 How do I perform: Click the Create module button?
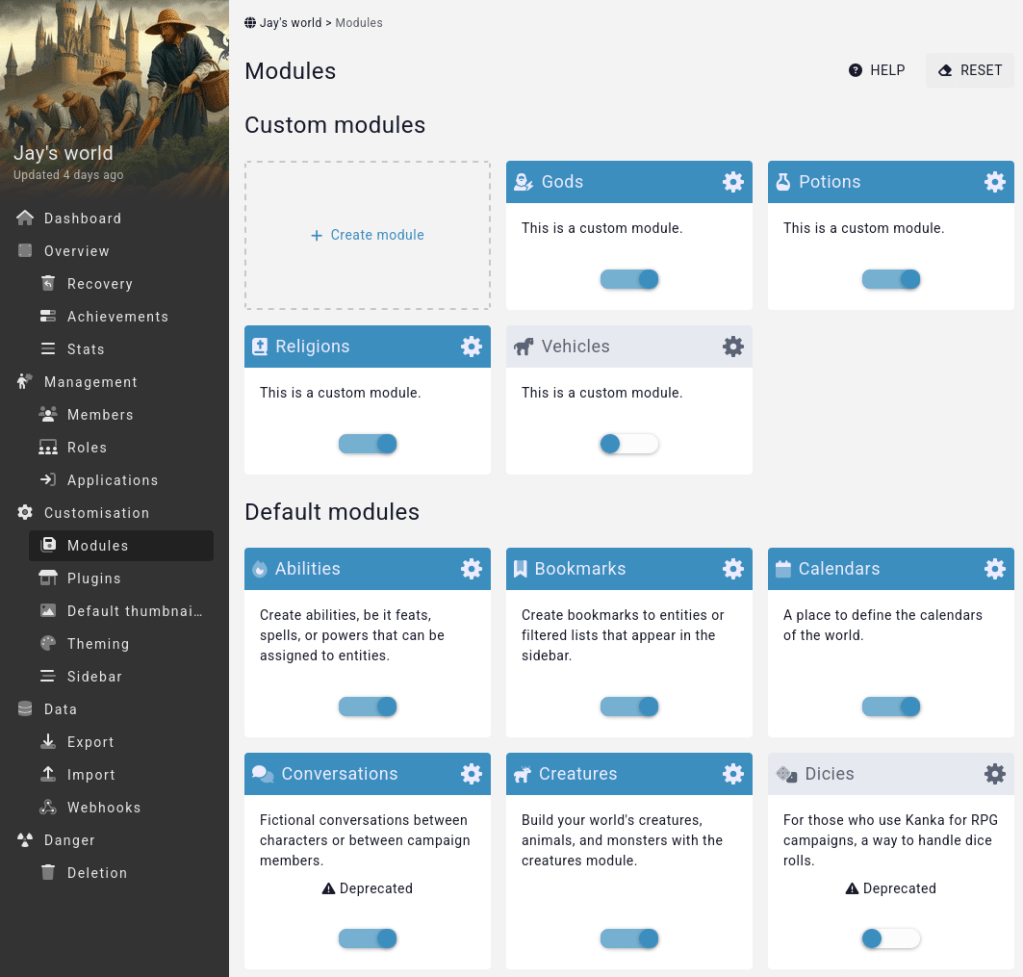(x=367, y=234)
